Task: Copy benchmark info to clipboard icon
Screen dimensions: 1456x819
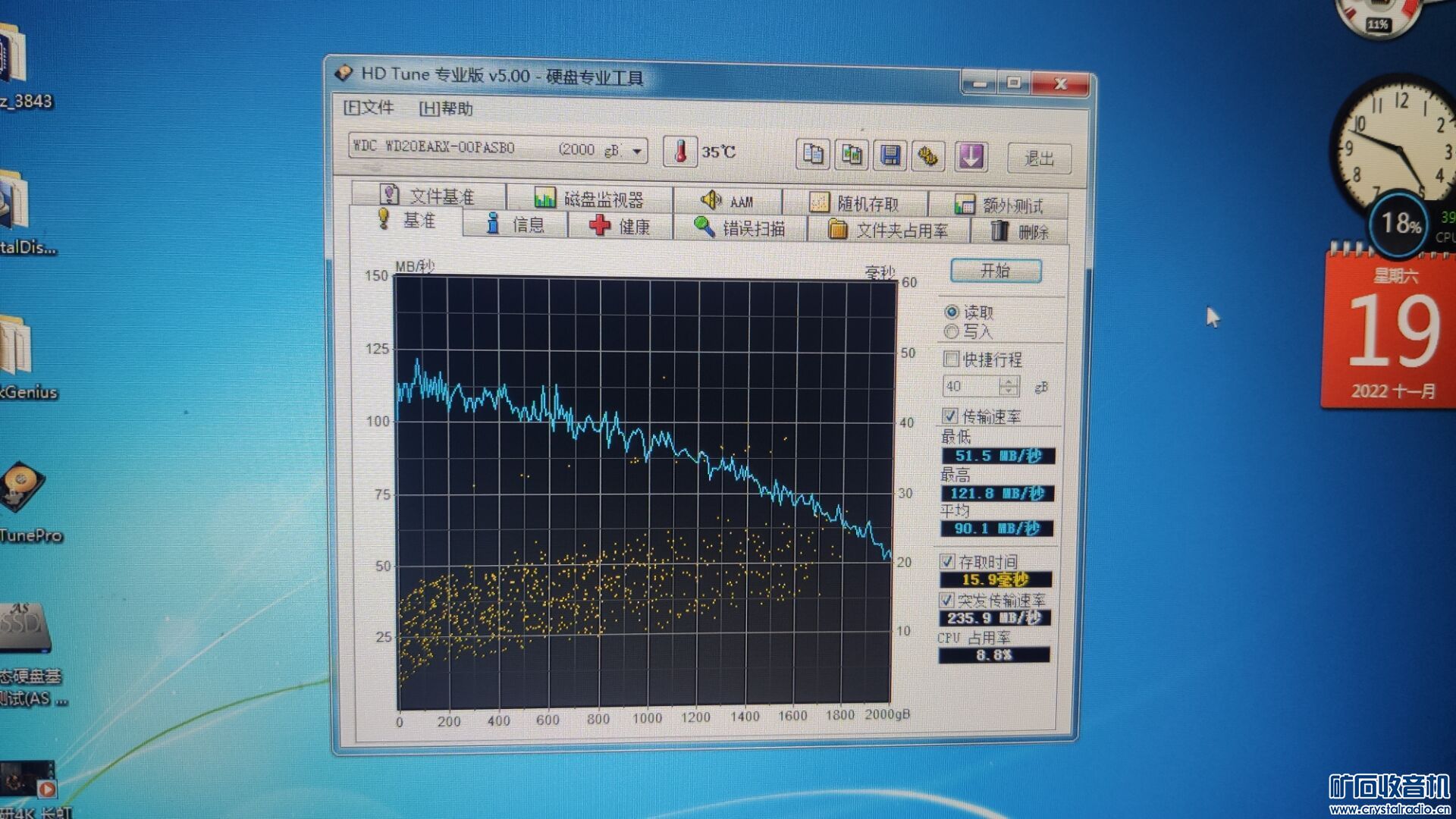Action: (x=813, y=155)
